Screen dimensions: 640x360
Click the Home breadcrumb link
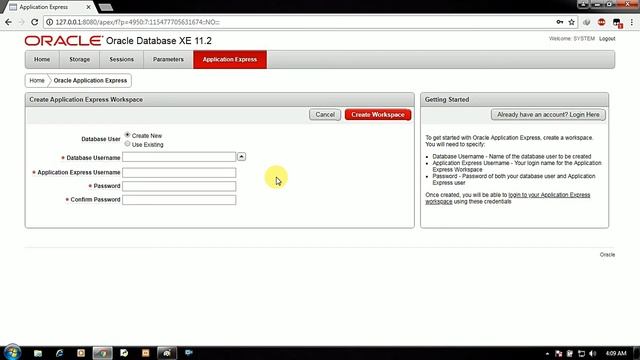[37, 80]
